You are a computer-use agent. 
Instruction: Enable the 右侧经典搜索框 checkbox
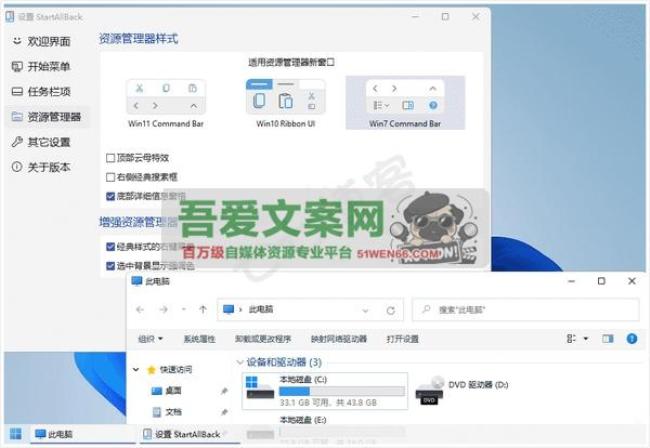pyautogui.click(x=110, y=177)
